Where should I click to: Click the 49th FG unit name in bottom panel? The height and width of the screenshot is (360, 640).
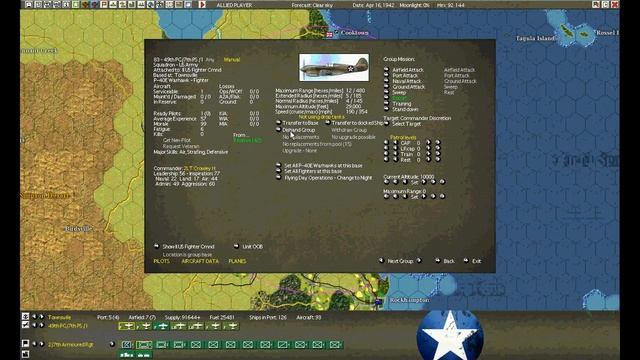[68, 326]
